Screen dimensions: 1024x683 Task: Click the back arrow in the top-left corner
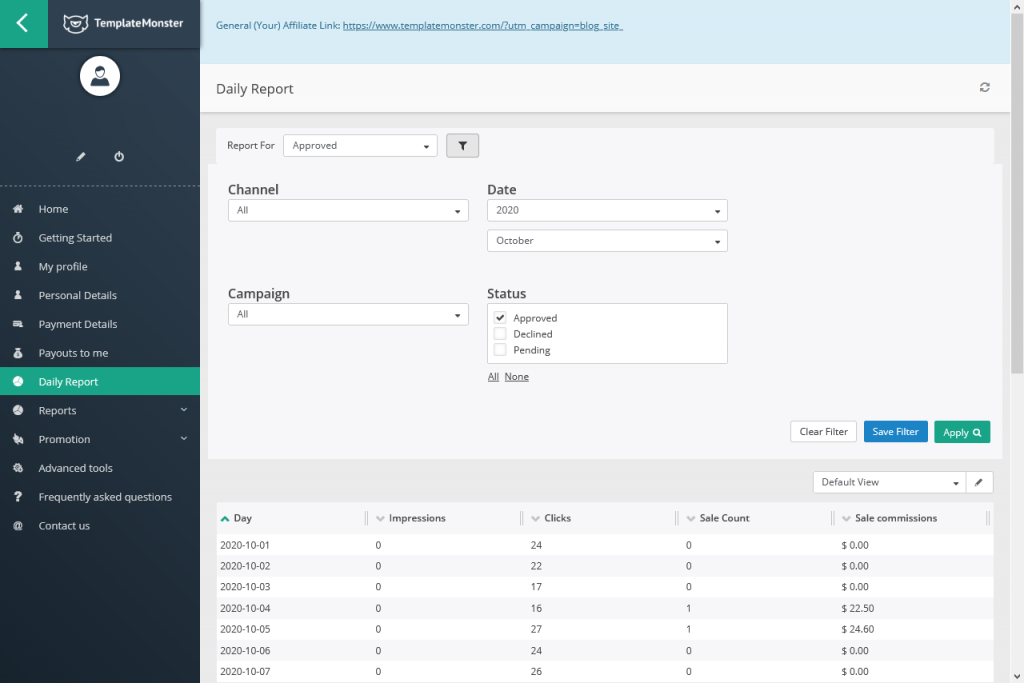tap(23, 23)
